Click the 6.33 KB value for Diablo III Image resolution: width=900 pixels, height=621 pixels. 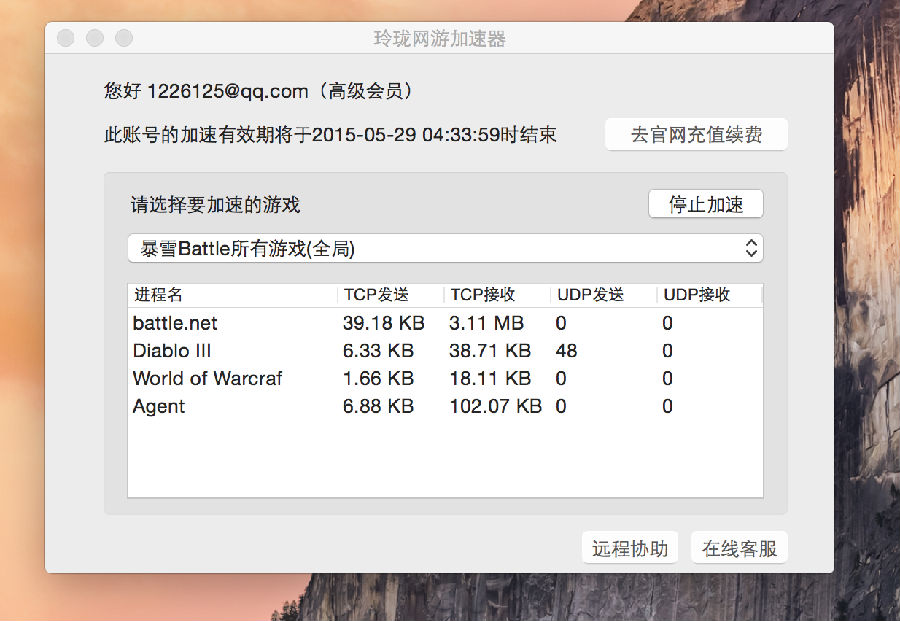click(x=378, y=351)
